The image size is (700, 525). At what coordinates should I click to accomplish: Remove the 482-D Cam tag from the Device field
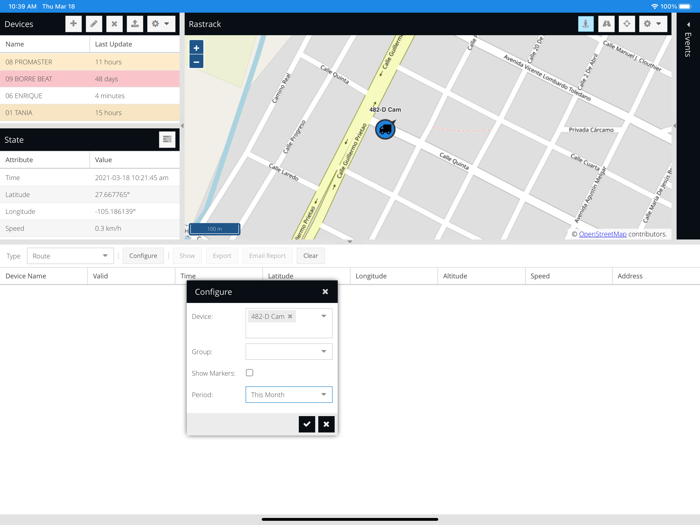click(x=290, y=316)
